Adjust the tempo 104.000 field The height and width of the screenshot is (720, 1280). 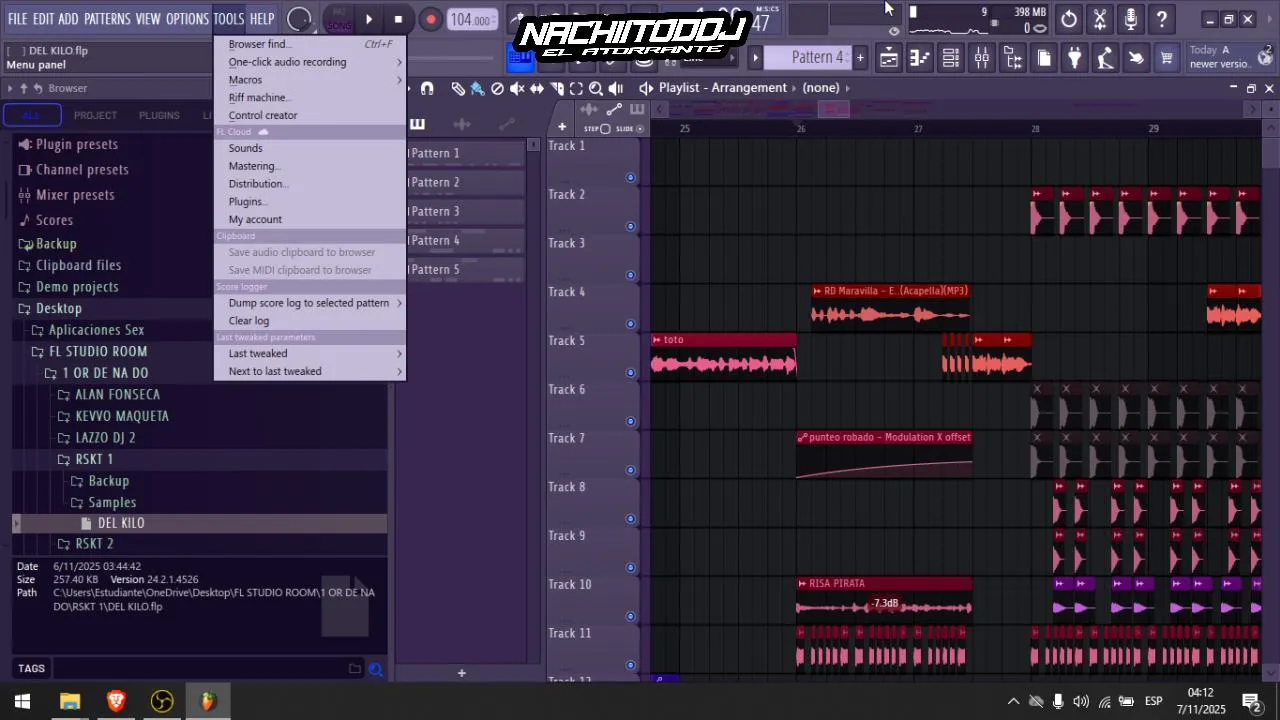pyautogui.click(x=470, y=20)
